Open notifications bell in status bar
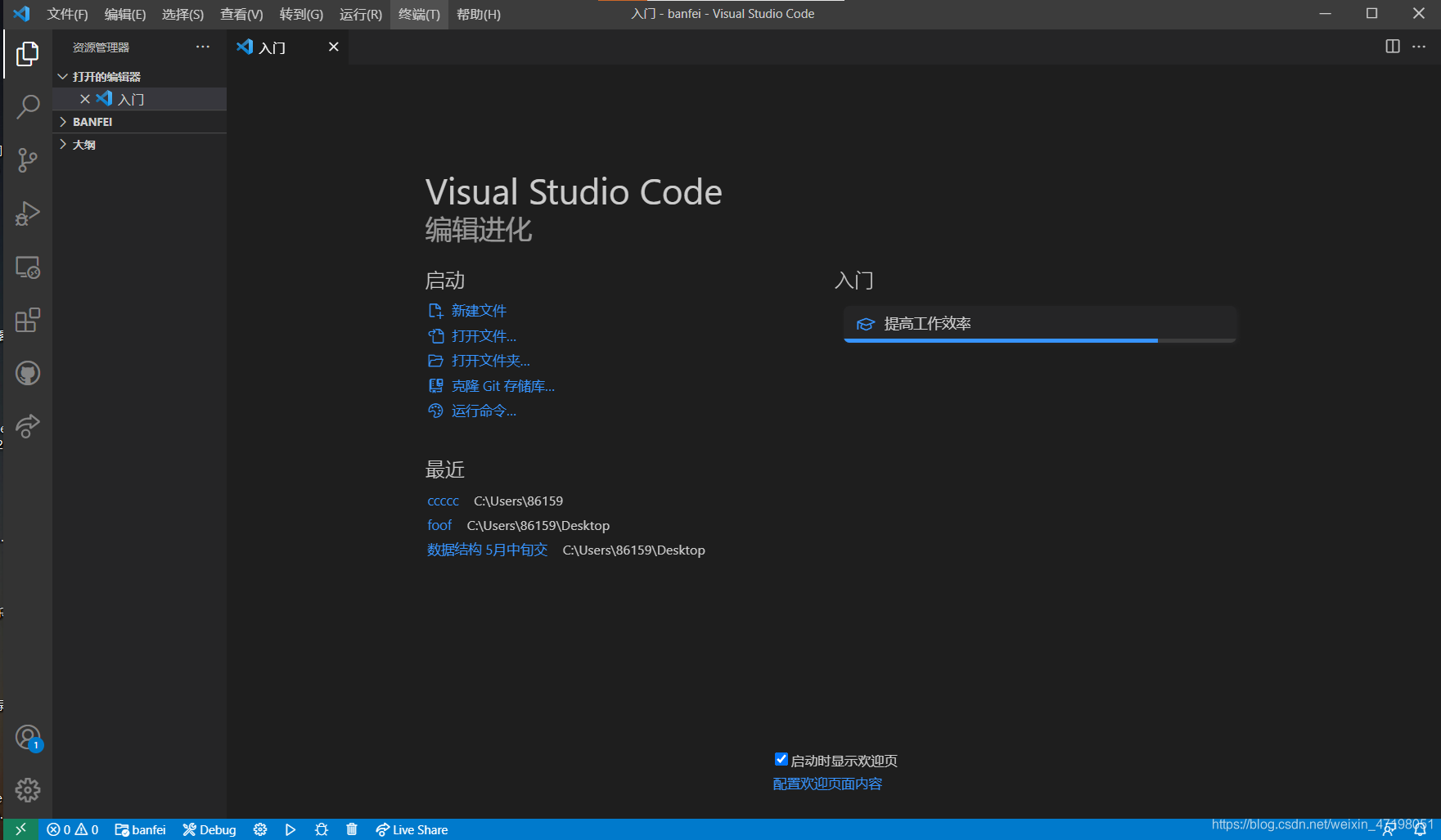Image resolution: width=1441 pixels, height=840 pixels. pos(1420,830)
